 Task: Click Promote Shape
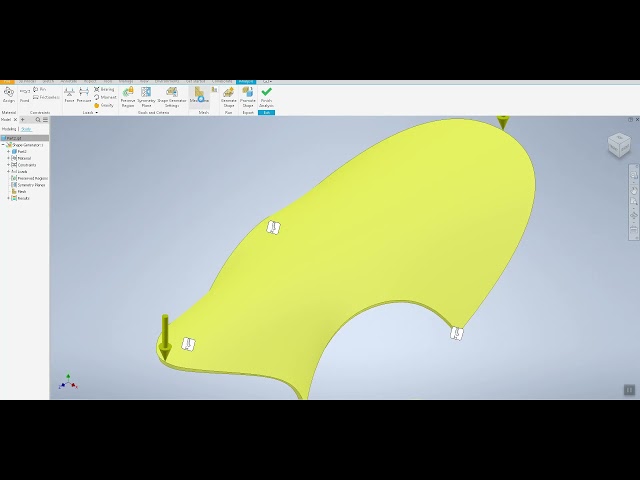click(248, 97)
